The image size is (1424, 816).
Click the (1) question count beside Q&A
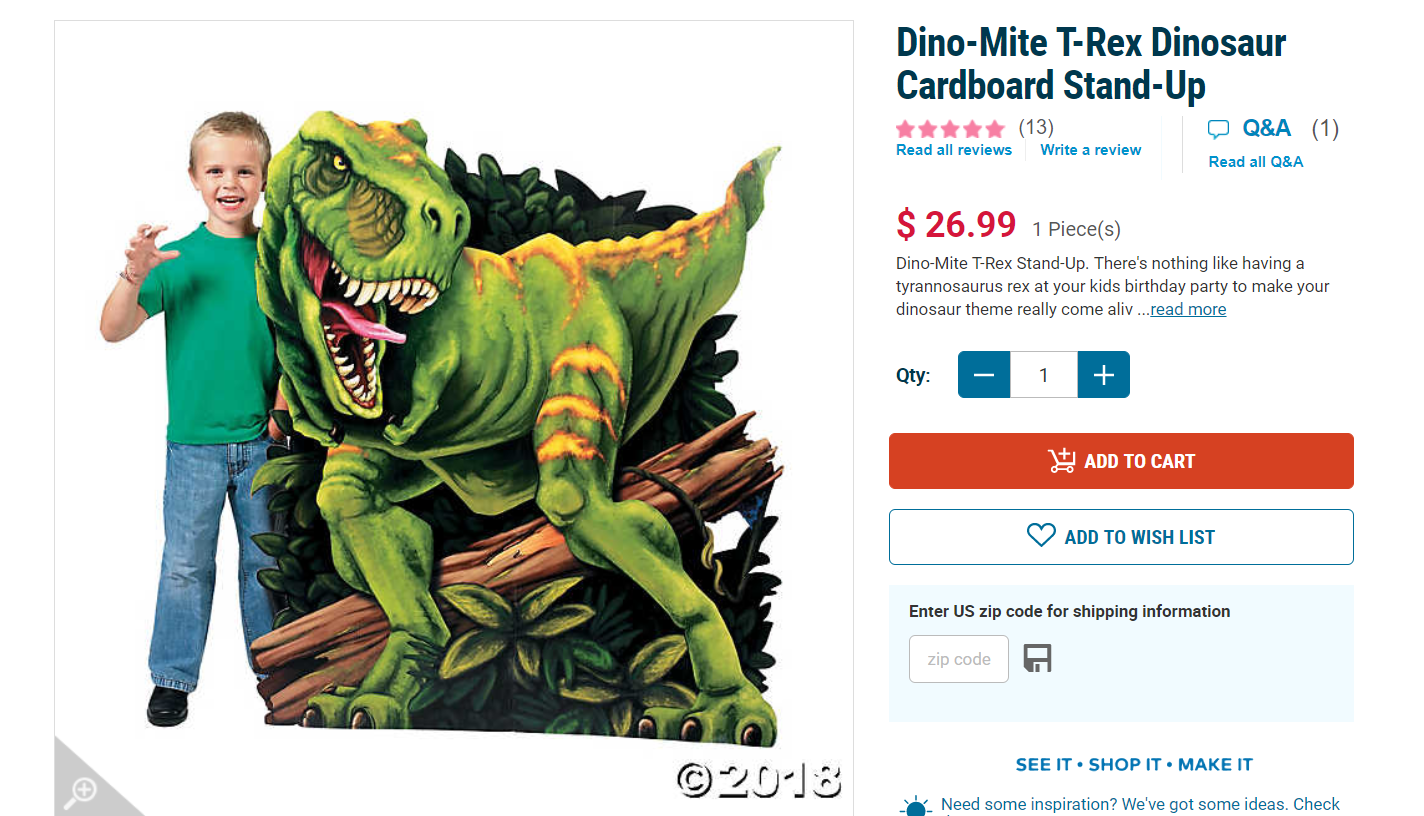click(1324, 128)
